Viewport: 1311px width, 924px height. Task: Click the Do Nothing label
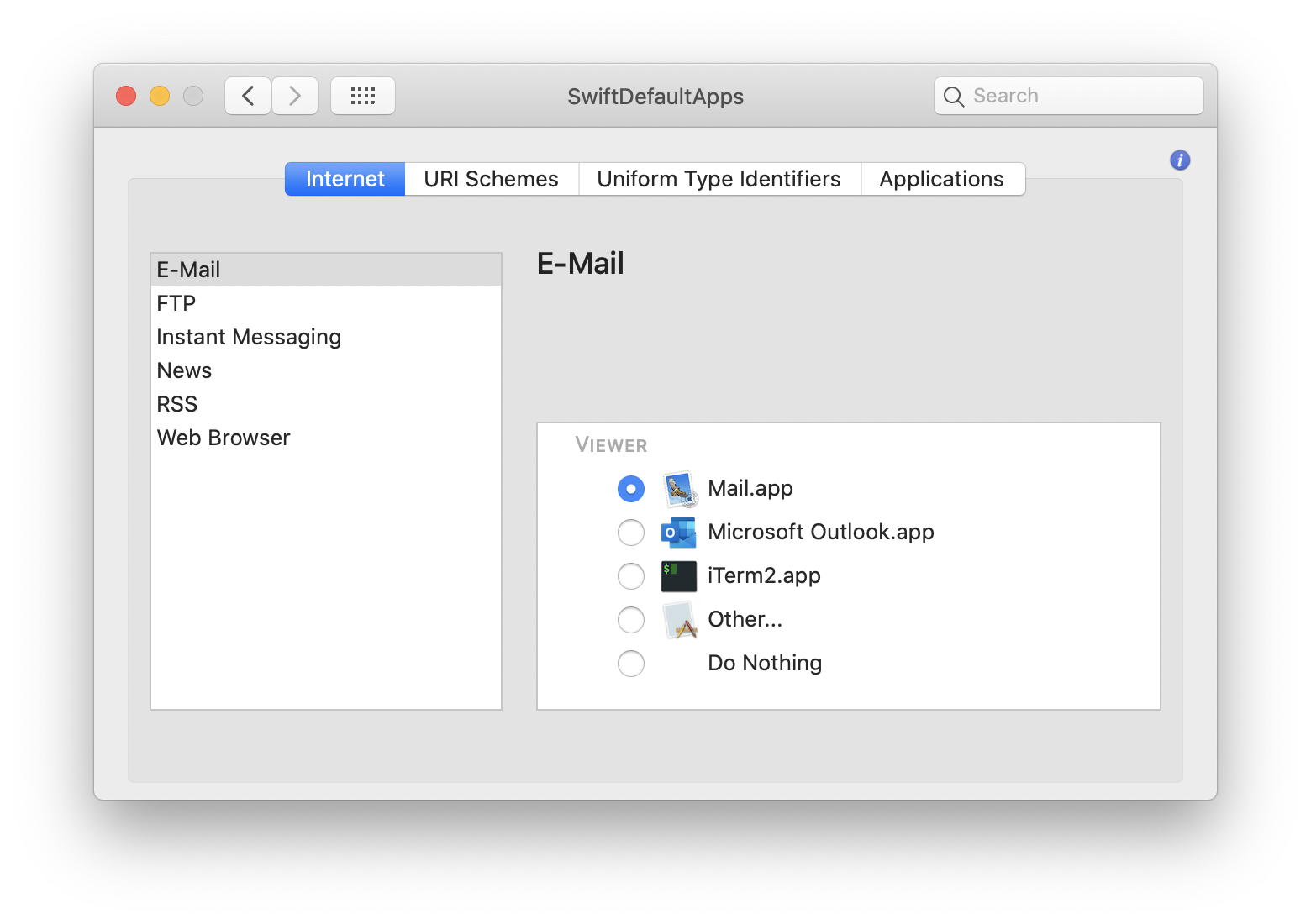pos(765,664)
